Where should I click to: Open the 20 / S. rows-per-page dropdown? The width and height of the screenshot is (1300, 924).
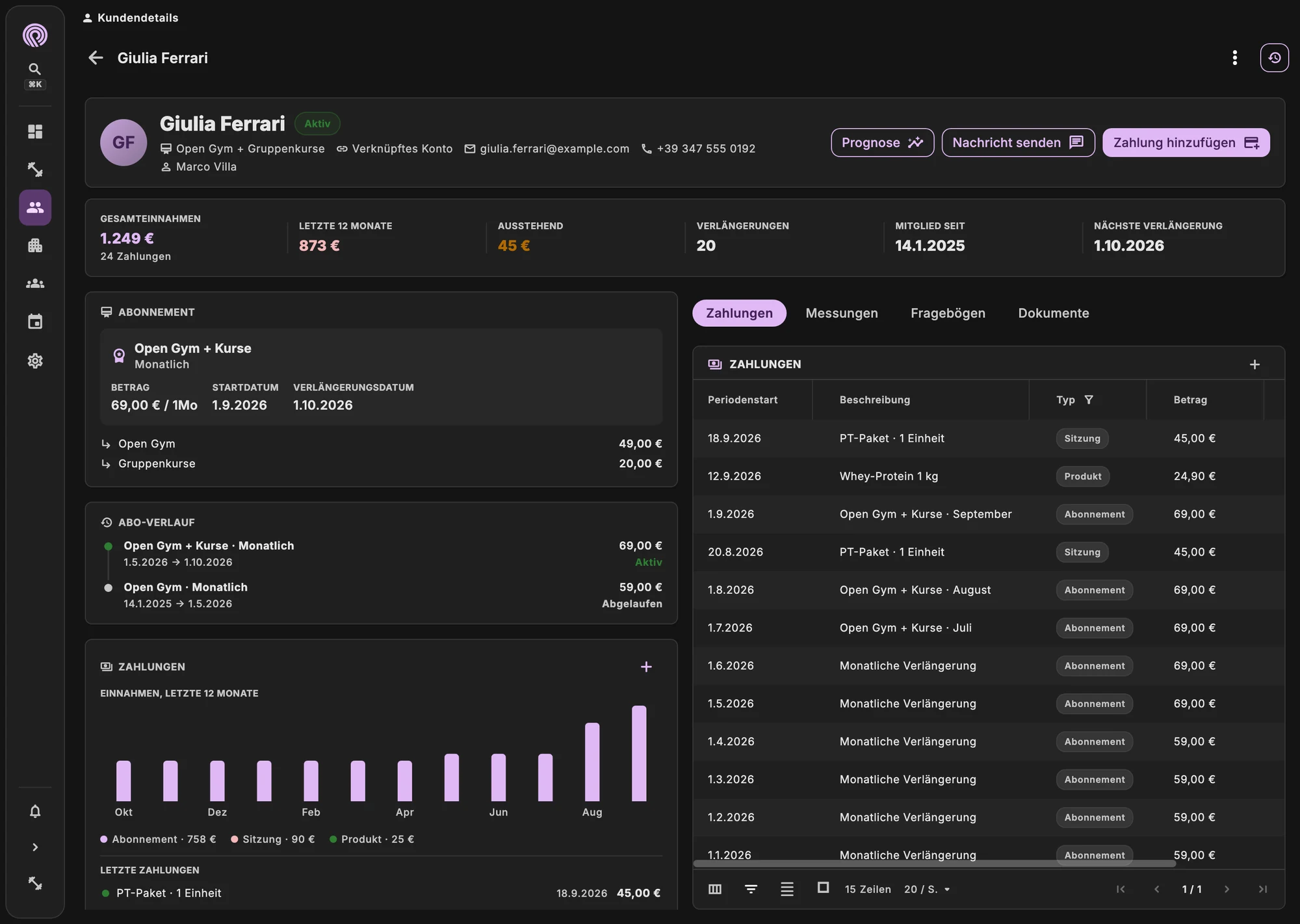tap(927, 889)
